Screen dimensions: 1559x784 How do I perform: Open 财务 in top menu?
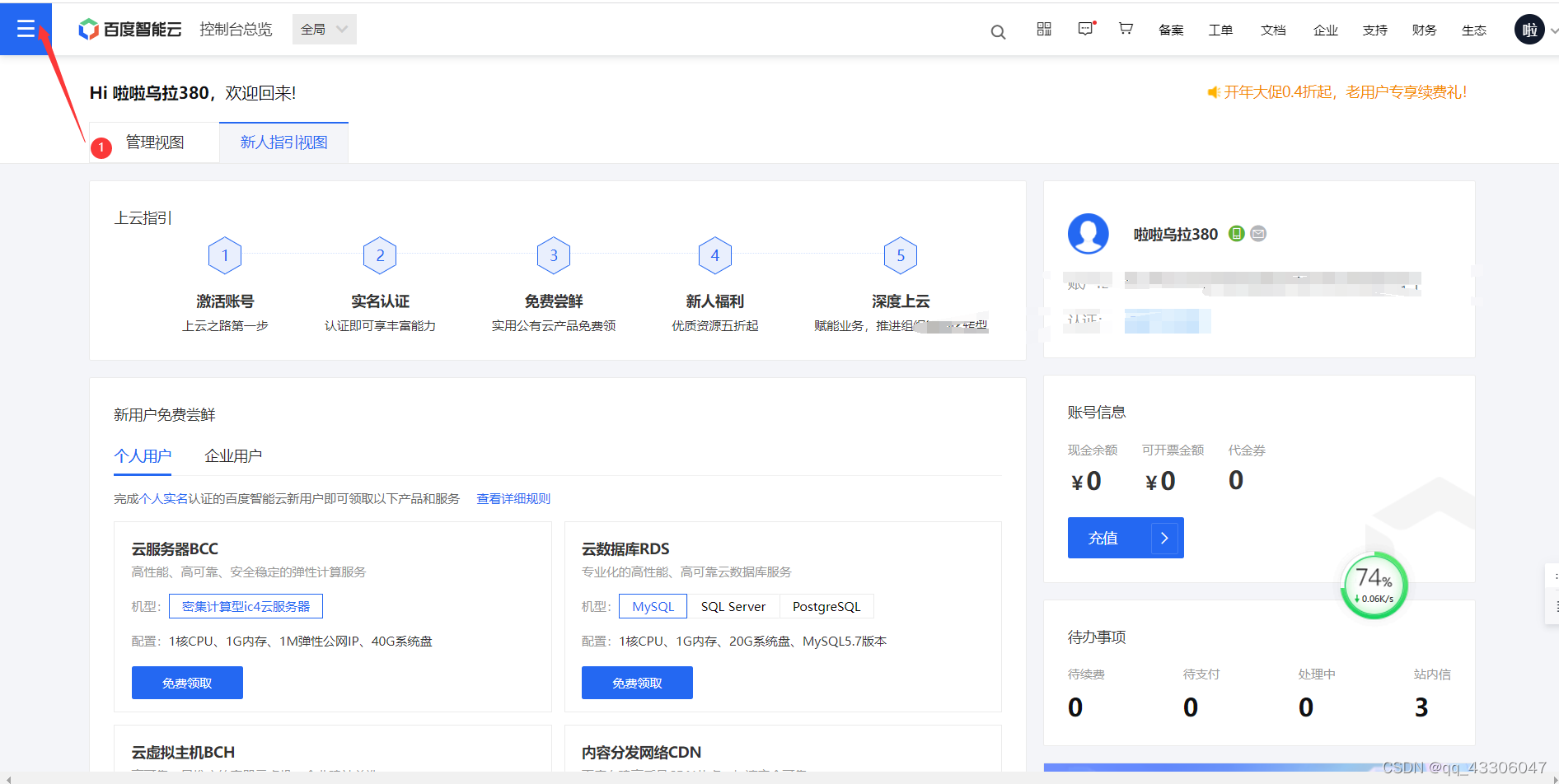pos(1425,30)
